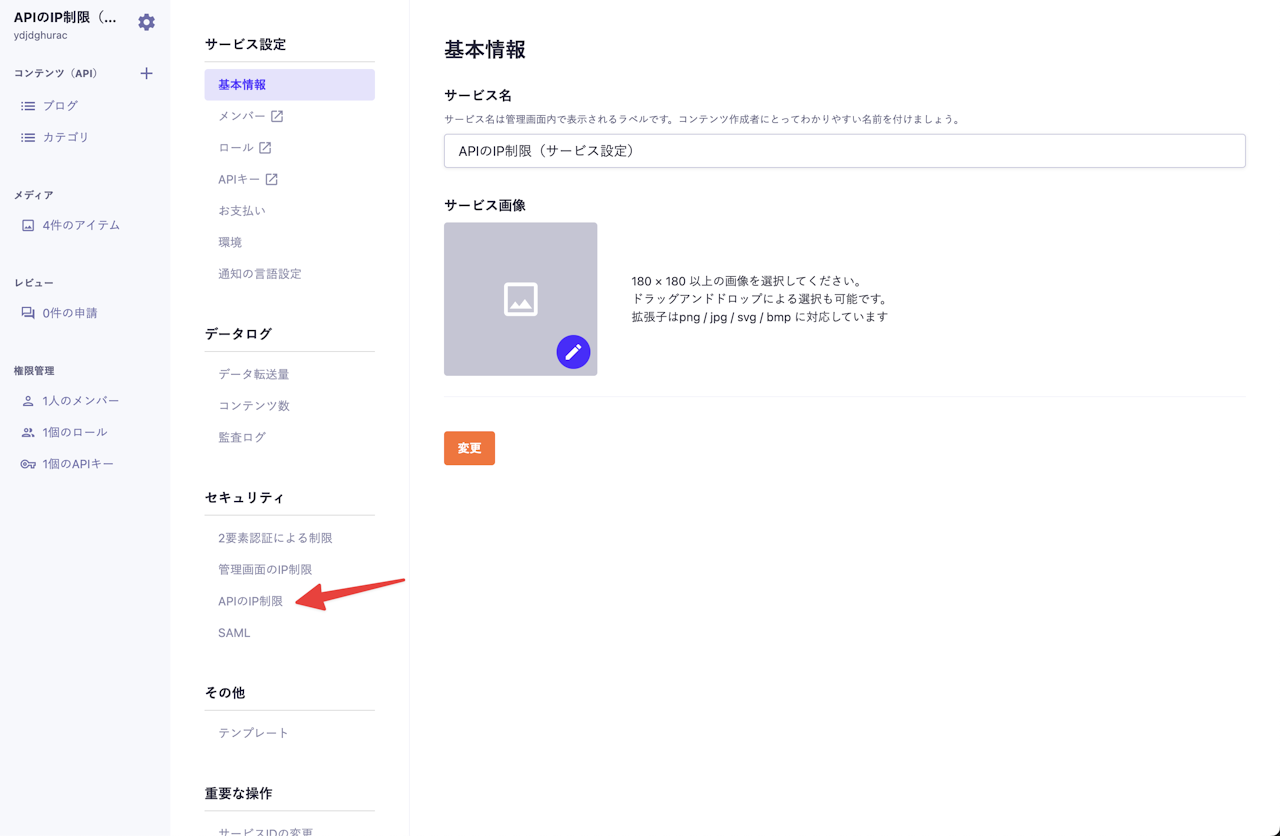Click the plus icon to add content API
The width and height of the screenshot is (1280, 836).
pyautogui.click(x=146, y=73)
